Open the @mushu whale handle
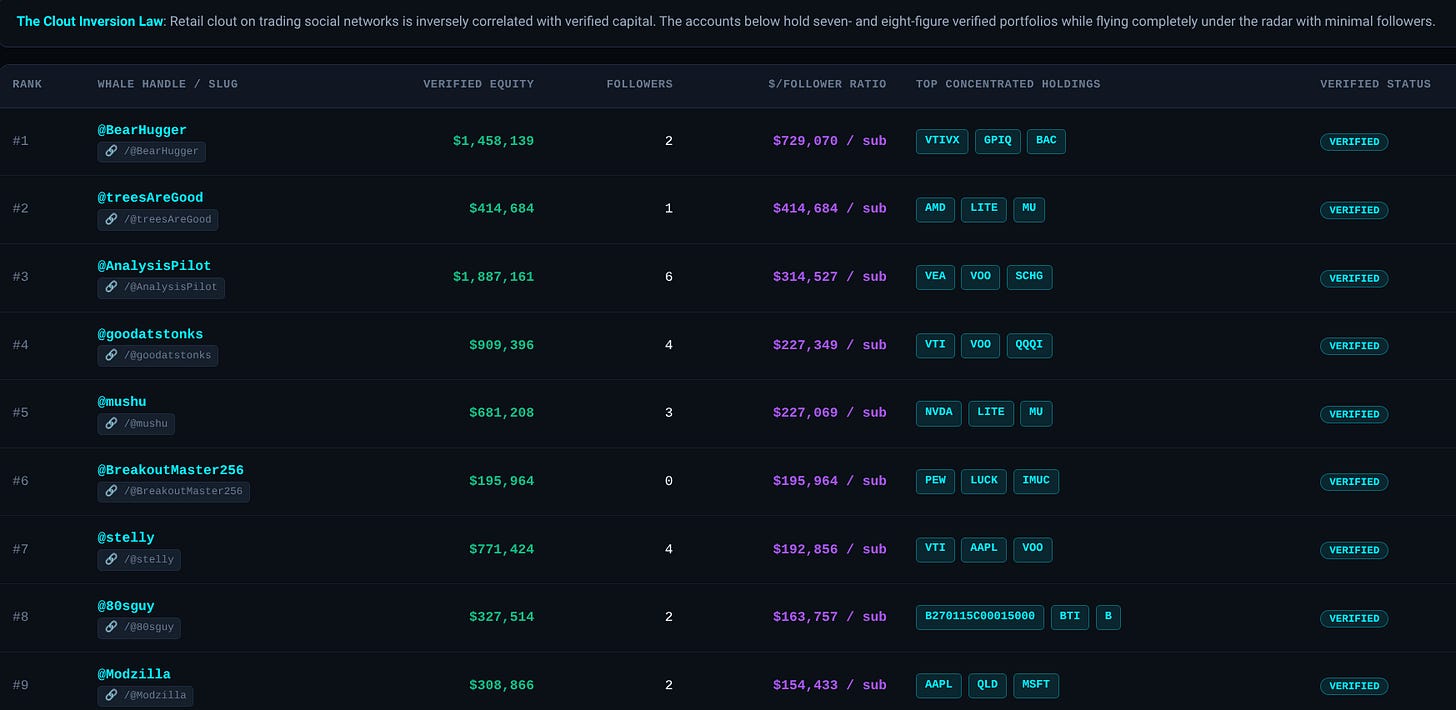 click(x=122, y=402)
